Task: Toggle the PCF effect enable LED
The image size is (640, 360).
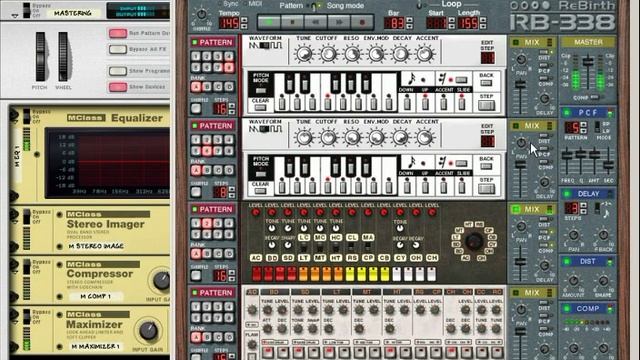Action: [567, 112]
